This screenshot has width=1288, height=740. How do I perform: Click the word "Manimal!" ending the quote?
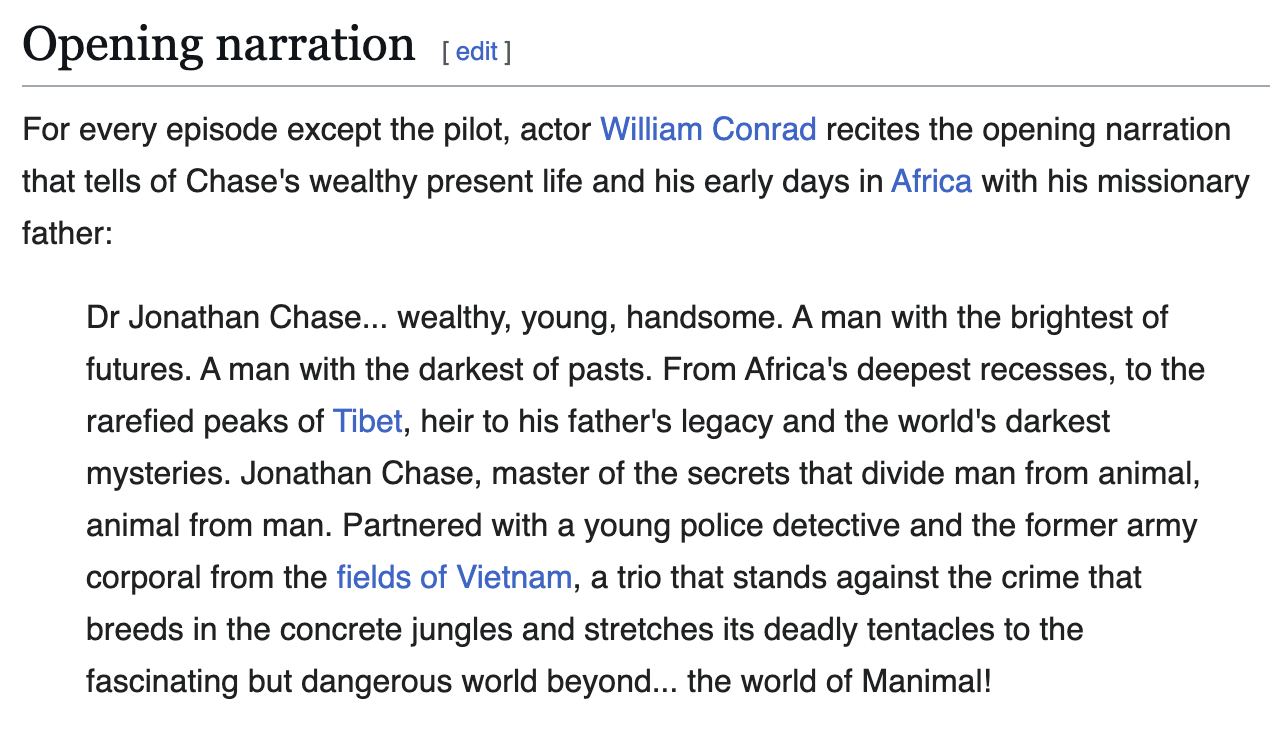tap(927, 681)
